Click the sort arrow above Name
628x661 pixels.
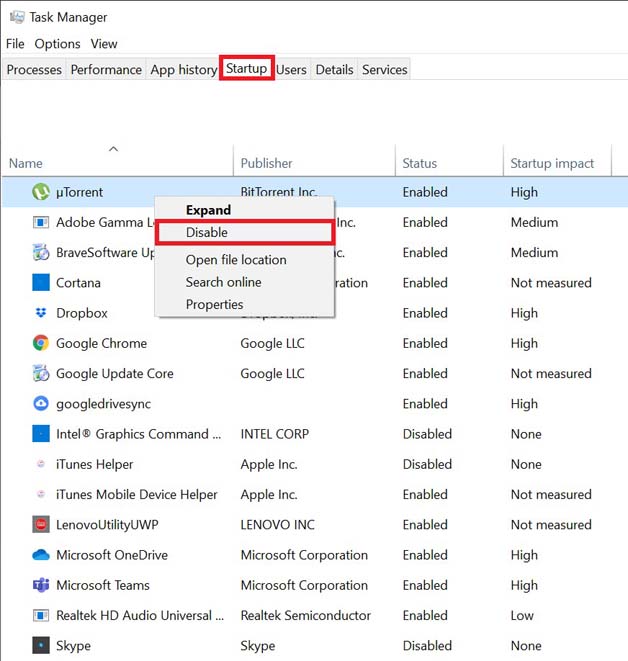113,149
